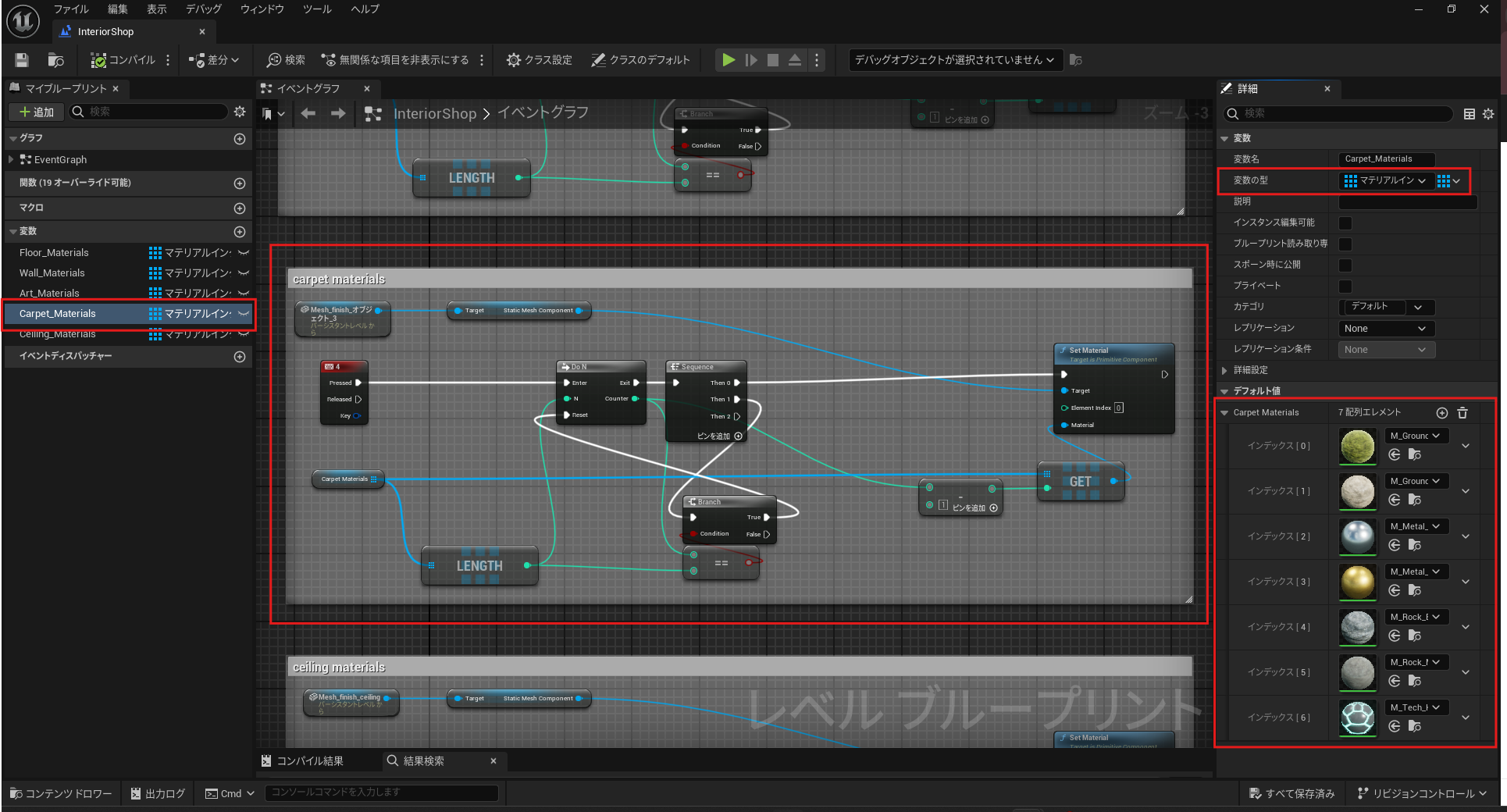Image resolution: width=1507 pixels, height=812 pixels.
Task: Enable the インスタンス編集可能 checkbox
Action: 1345,223
